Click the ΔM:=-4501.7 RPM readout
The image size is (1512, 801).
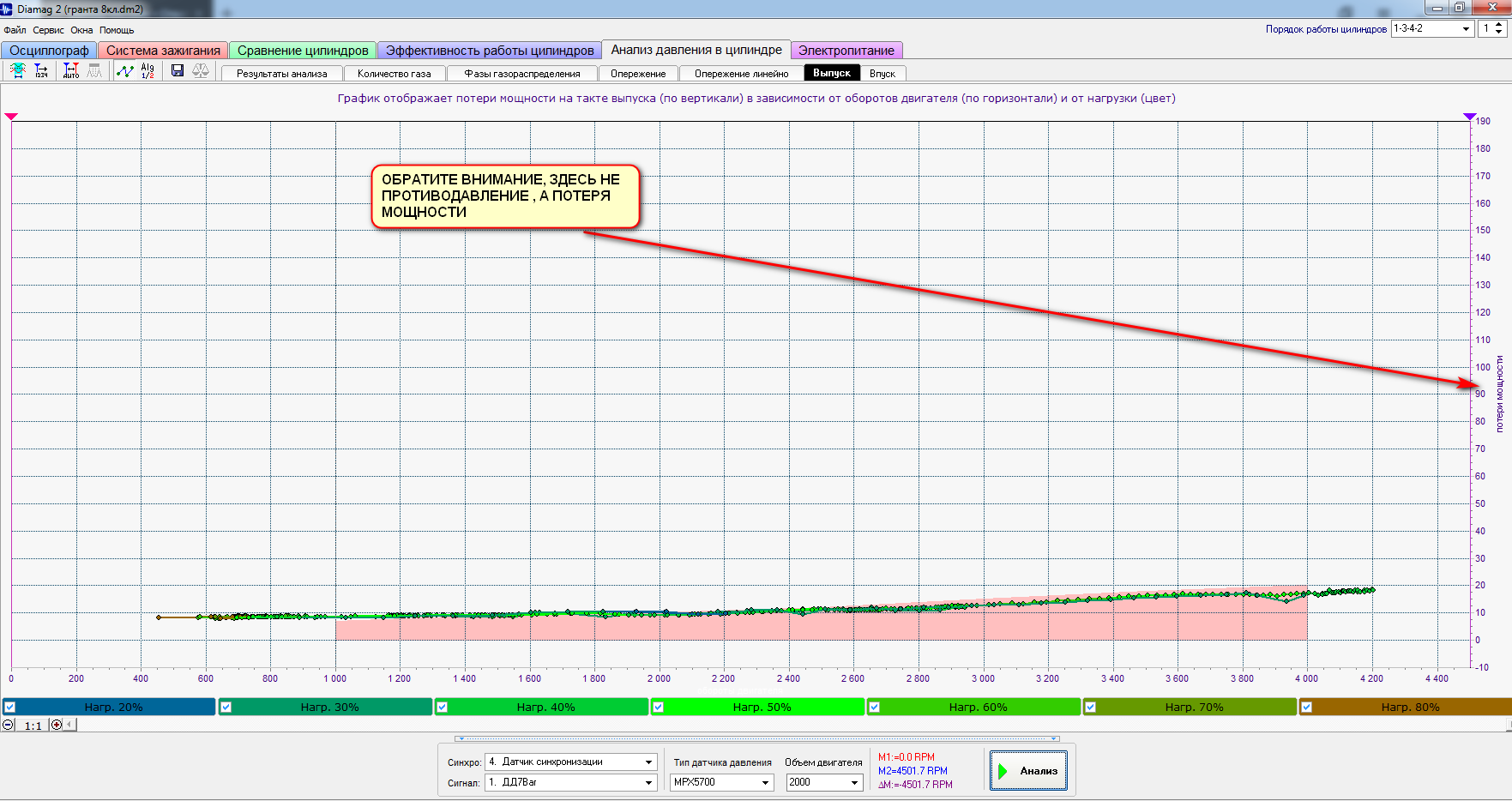click(915, 785)
